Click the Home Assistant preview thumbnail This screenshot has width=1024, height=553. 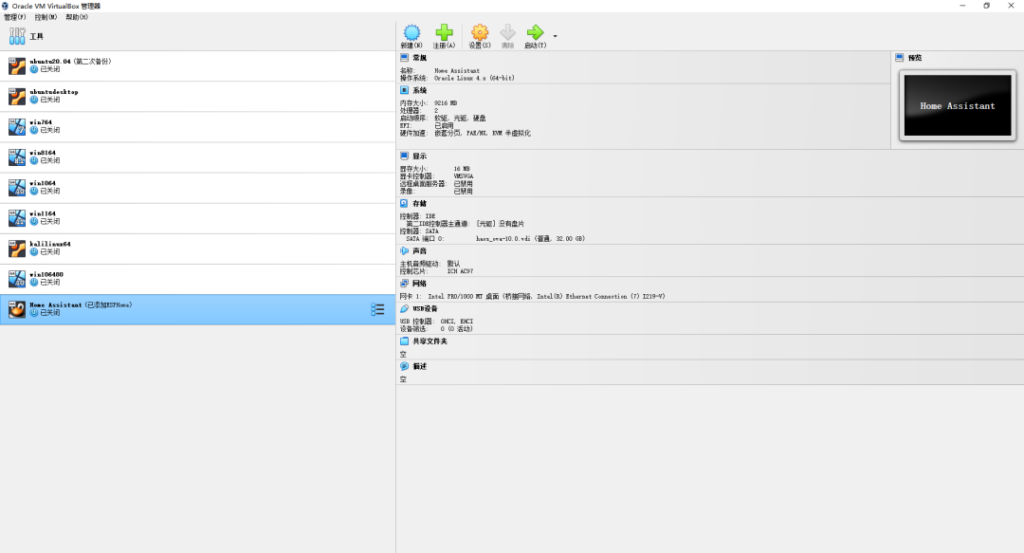click(x=957, y=105)
